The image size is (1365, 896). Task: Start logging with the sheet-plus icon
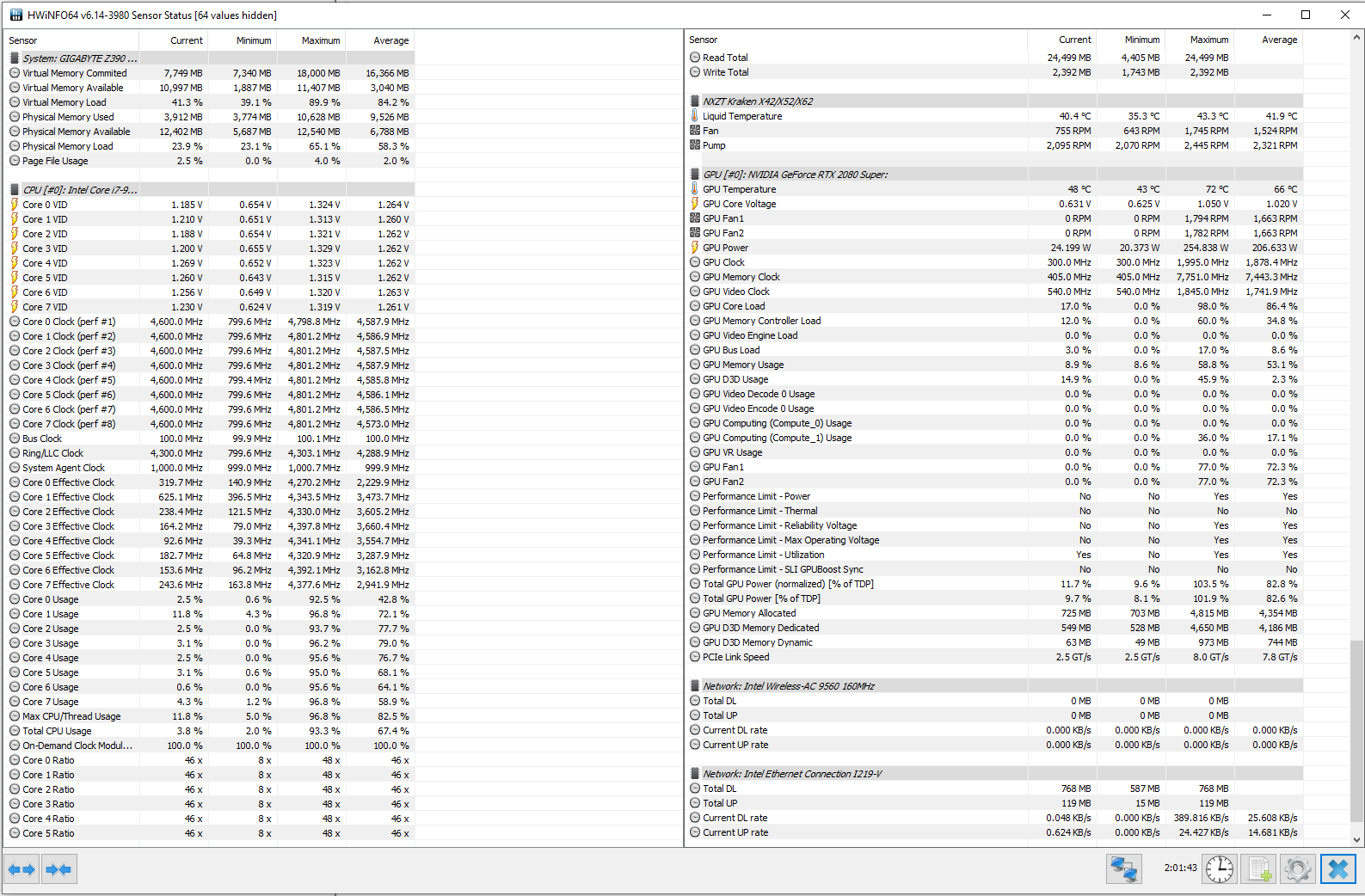click(1259, 868)
